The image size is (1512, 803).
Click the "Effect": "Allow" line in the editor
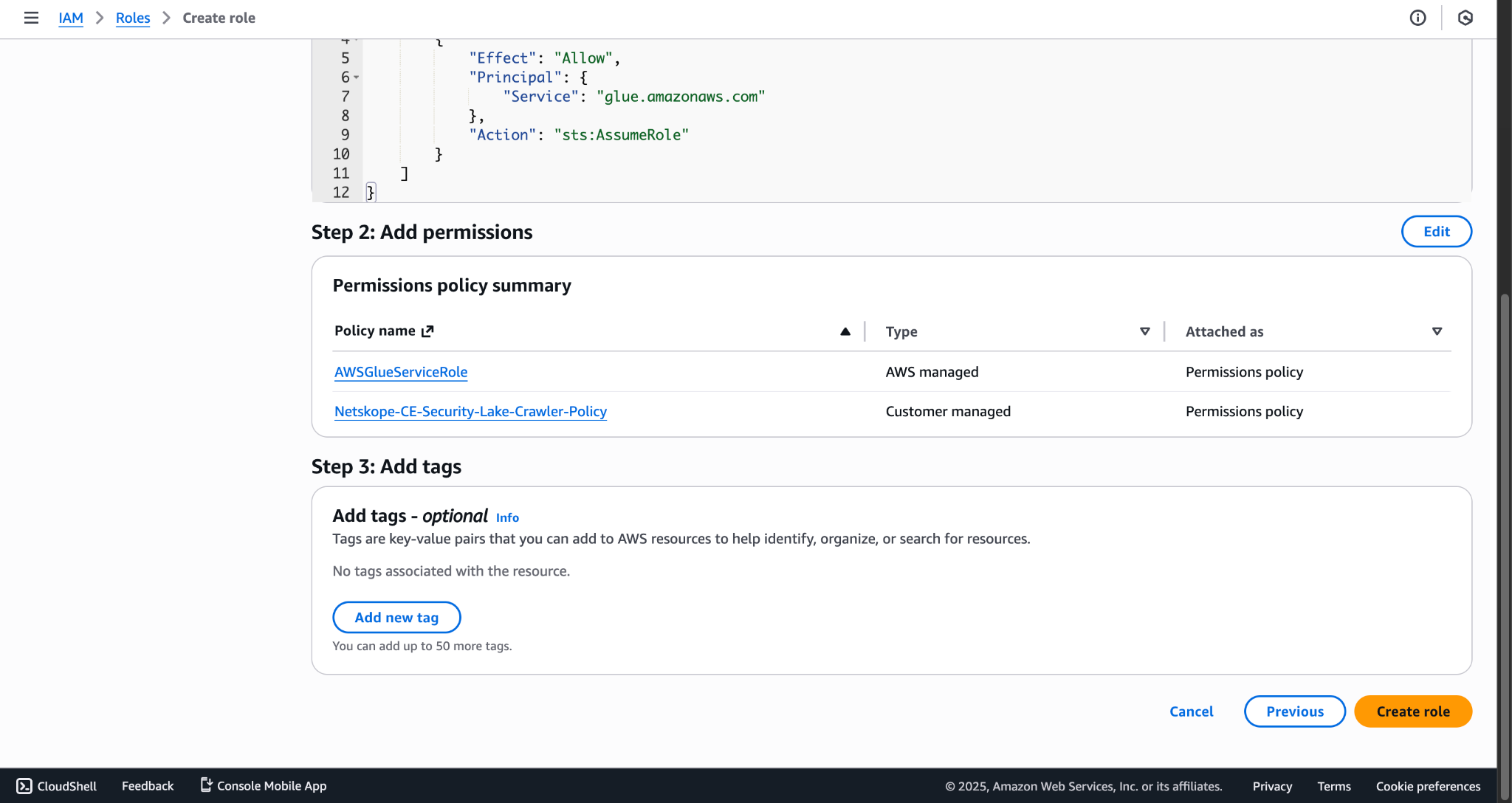click(544, 58)
